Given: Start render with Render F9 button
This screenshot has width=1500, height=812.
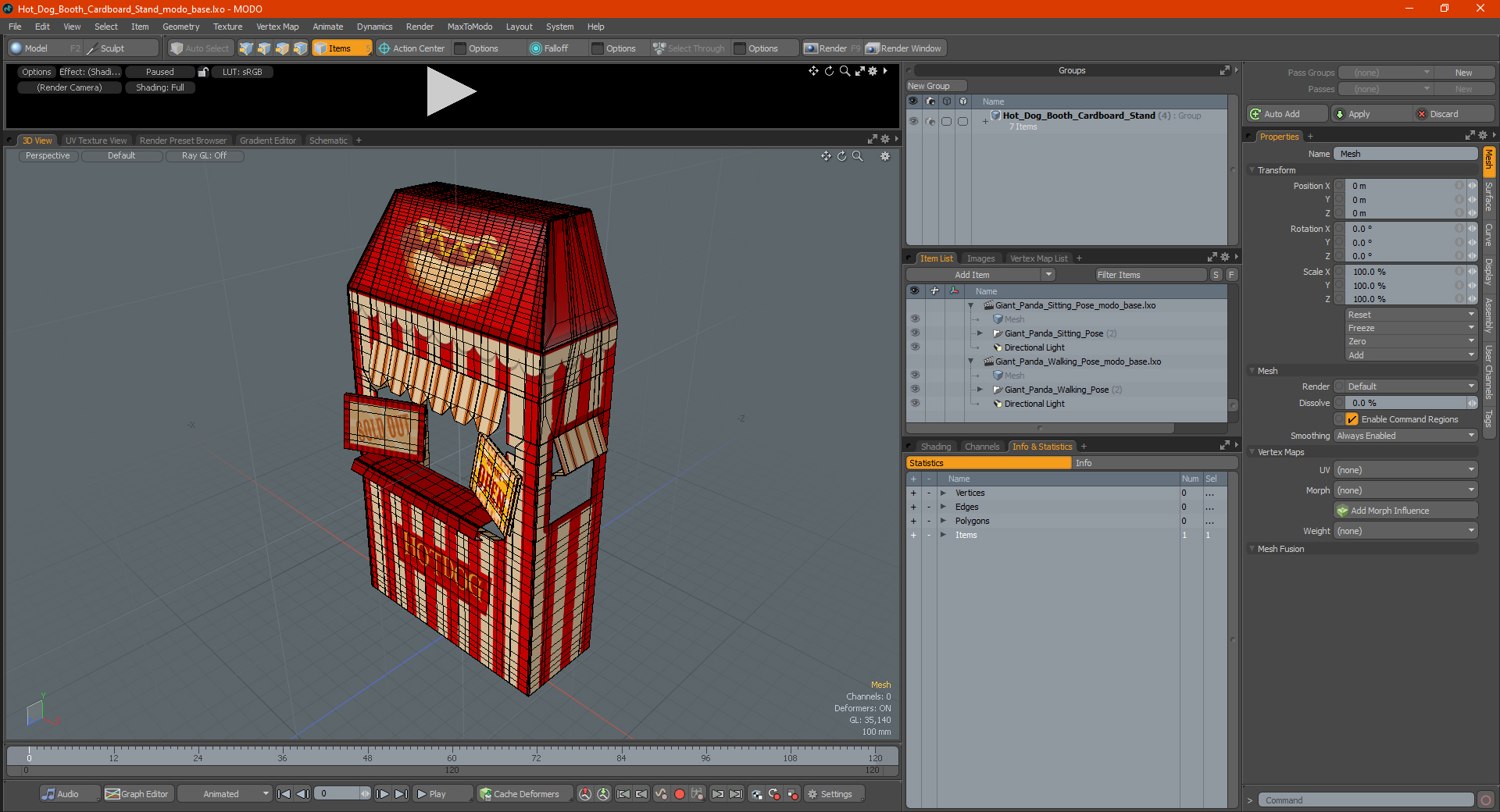Looking at the screenshot, I should 833,48.
